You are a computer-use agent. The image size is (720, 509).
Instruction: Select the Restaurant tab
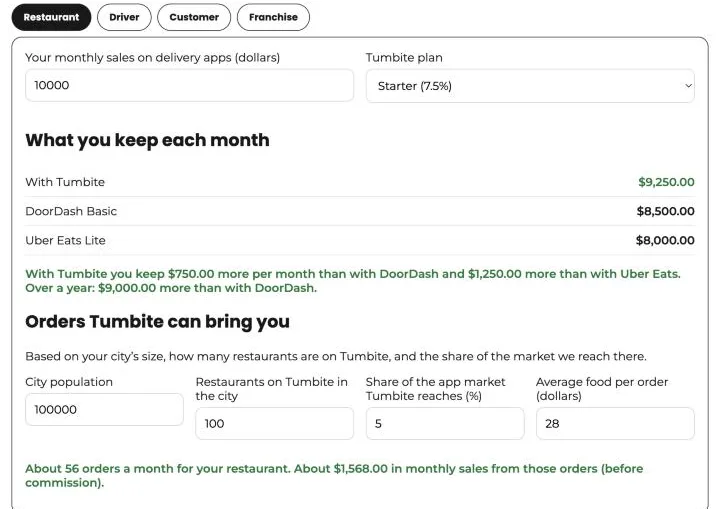click(51, 17)
